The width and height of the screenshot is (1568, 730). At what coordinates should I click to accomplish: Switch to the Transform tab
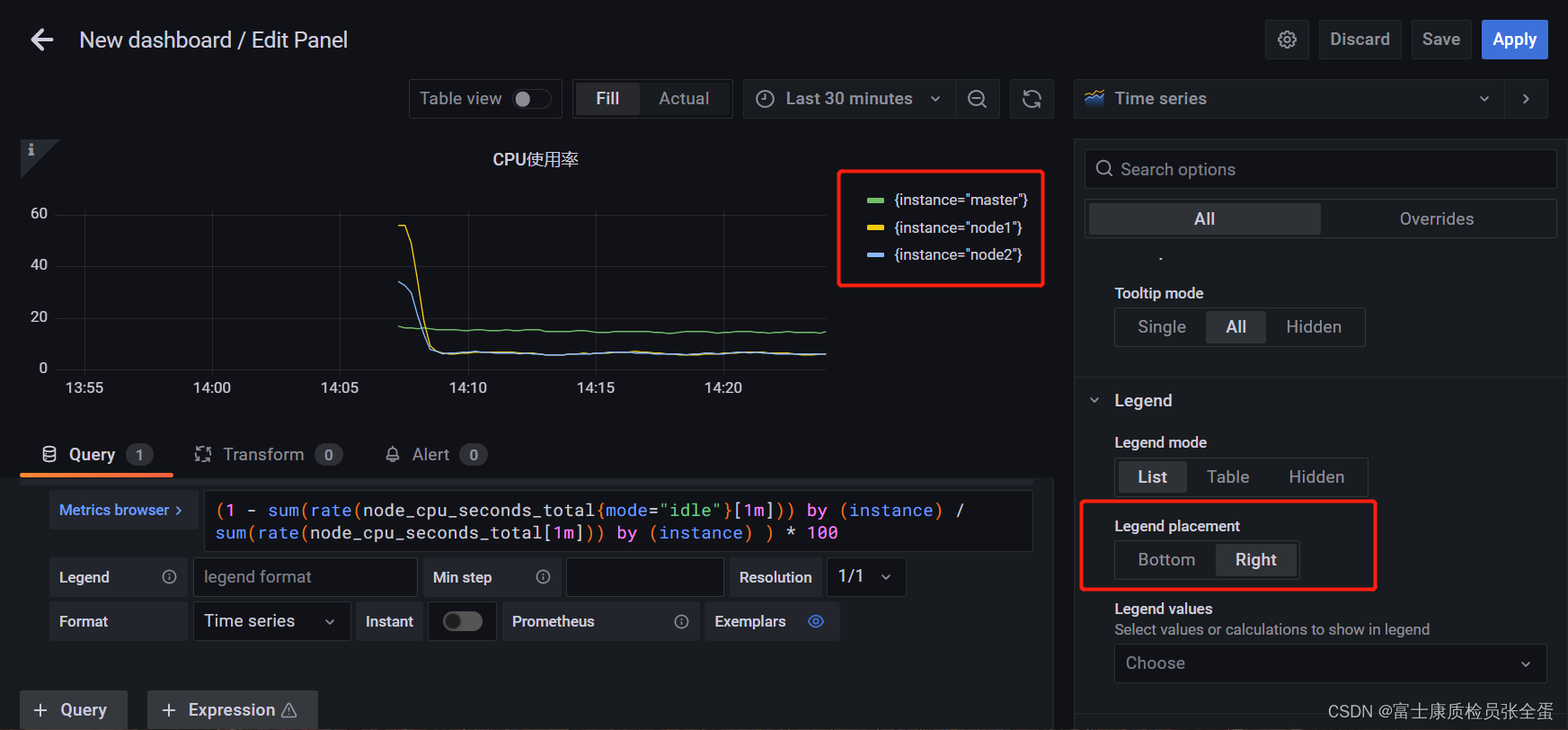pyautogui.click(x=268, y=454)
